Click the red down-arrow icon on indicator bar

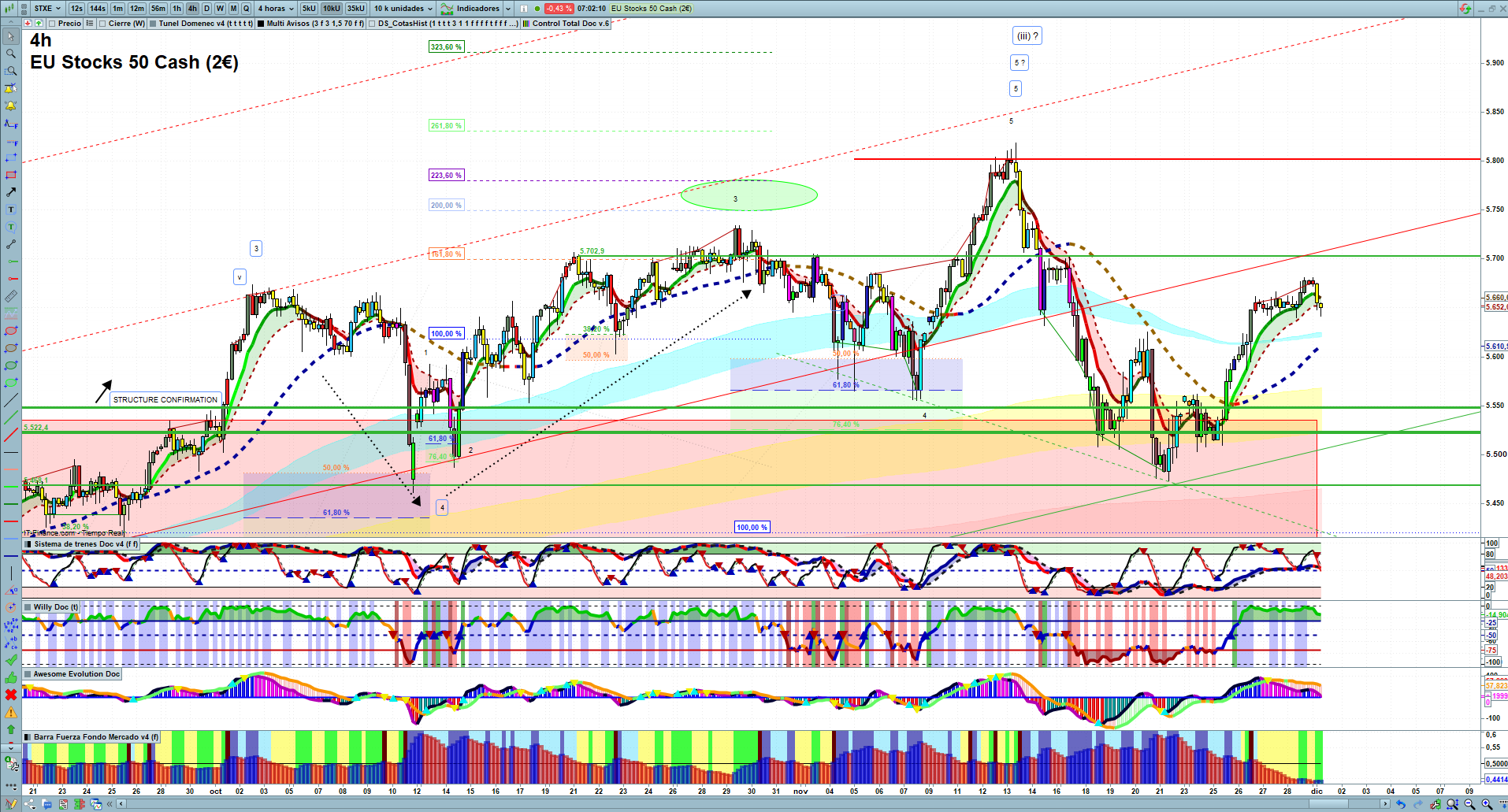(x=28, y=24)
